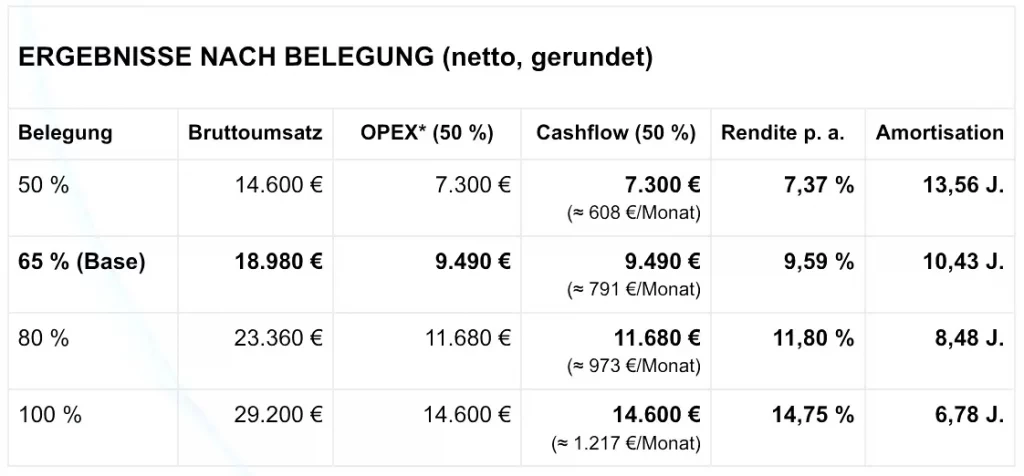Click the Cashflow (50 %) column header

[x=615, y=133]
